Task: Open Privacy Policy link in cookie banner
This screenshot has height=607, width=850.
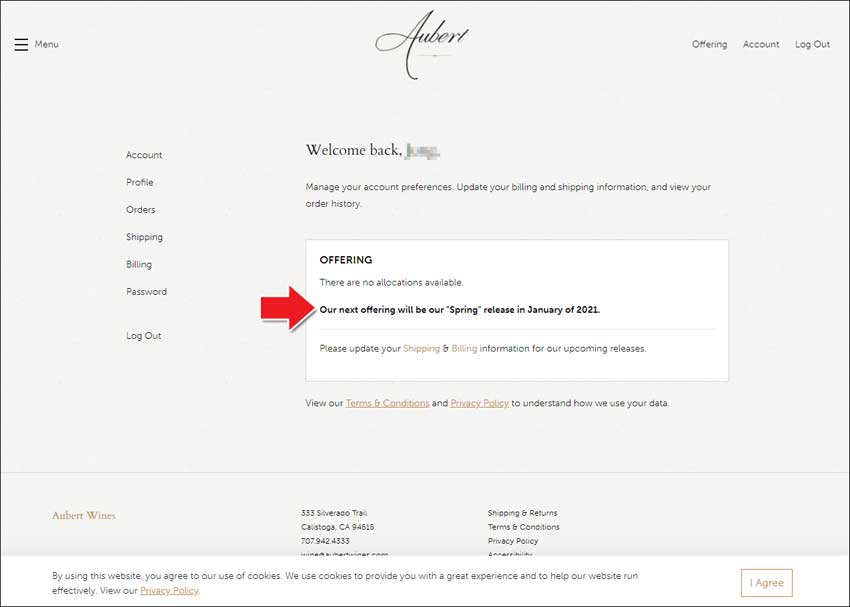Action: click(169, 591)
